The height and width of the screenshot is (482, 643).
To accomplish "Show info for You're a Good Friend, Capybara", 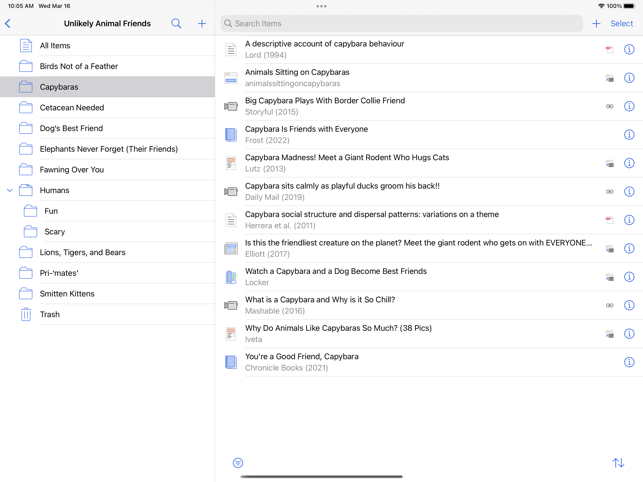I will 629,362.
